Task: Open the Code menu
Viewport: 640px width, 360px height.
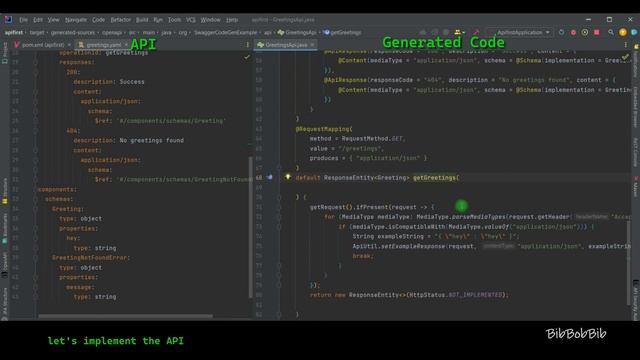Action: point(98,20)
